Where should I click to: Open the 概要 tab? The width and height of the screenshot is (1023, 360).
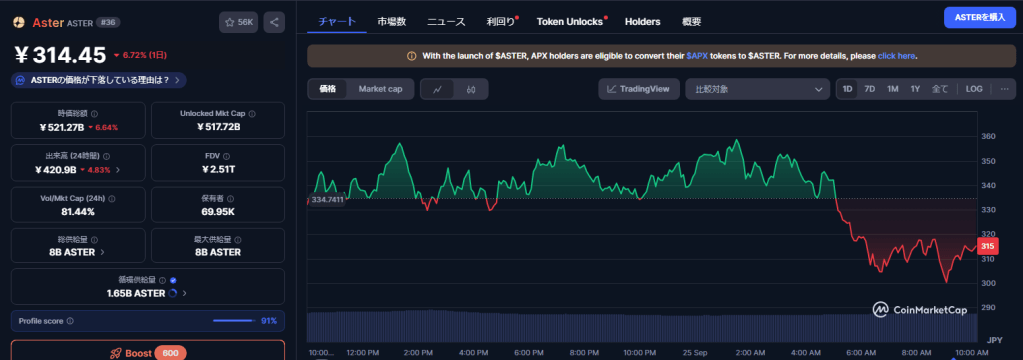pyautogui.click(x=692, y=22)
